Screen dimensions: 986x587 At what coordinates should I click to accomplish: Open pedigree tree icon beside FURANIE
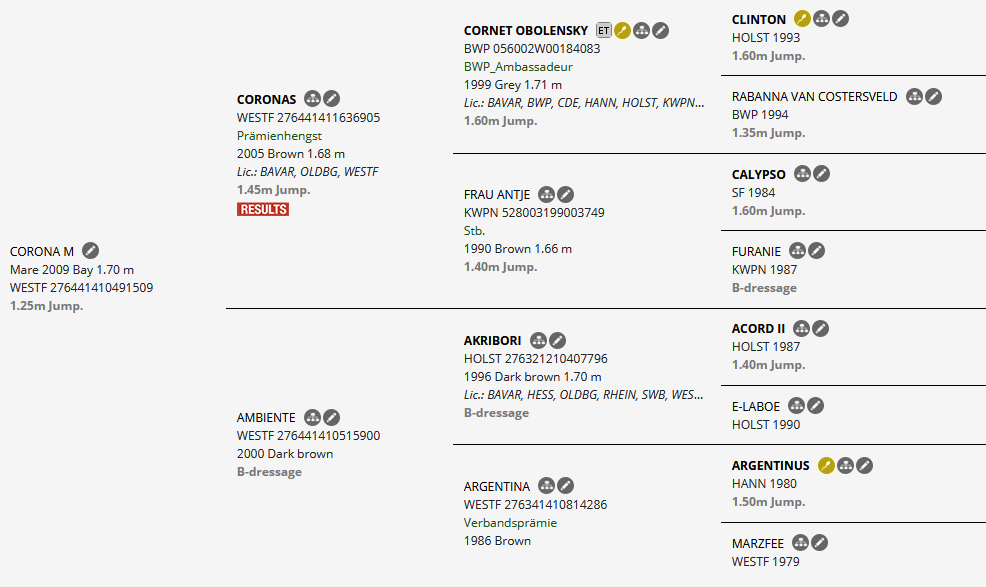(797, 250)
